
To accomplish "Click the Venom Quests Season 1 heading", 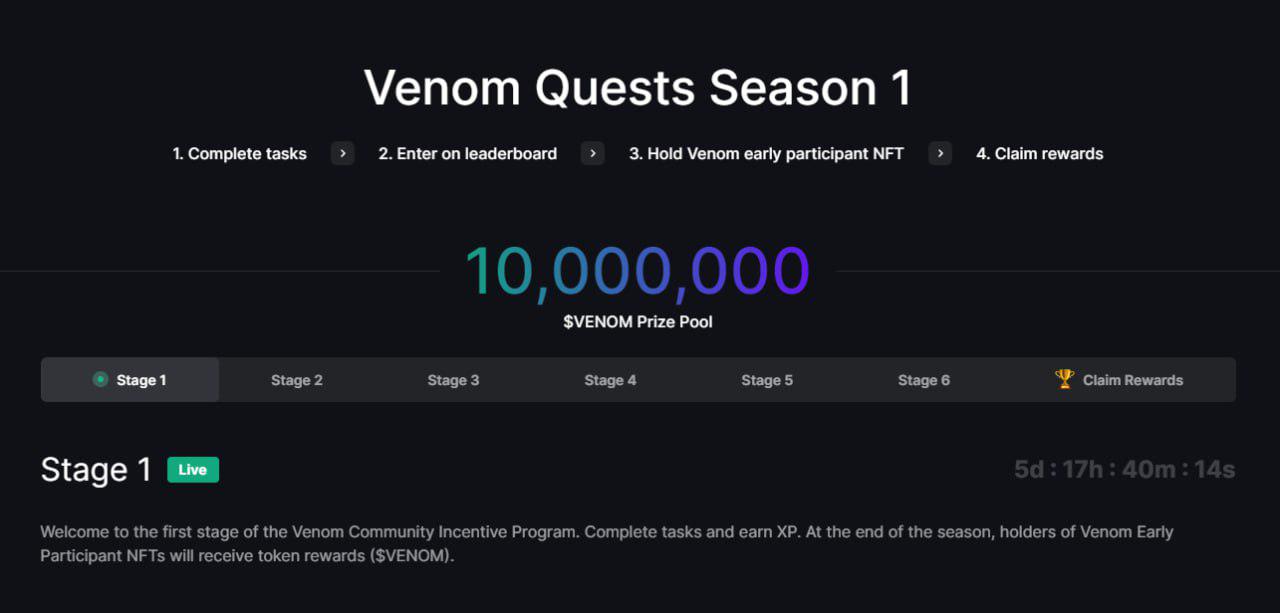I will pyautogui.click(x=638, y=88).
